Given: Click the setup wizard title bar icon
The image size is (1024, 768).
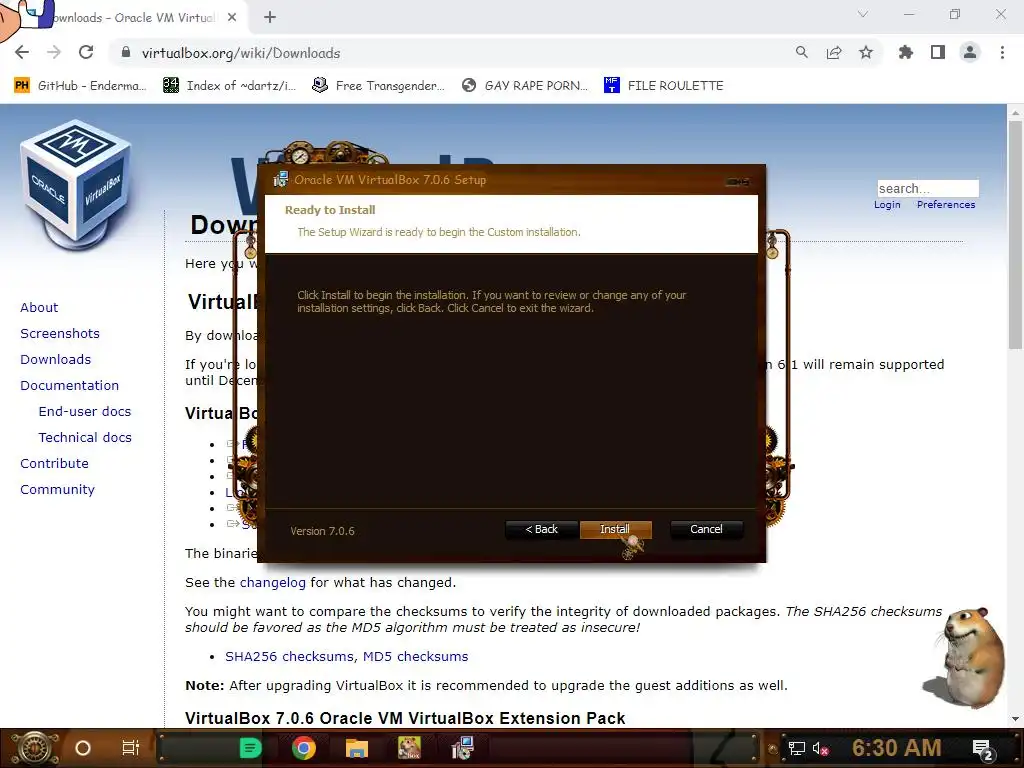Looking at the screenshot, I should pos(281,180).
